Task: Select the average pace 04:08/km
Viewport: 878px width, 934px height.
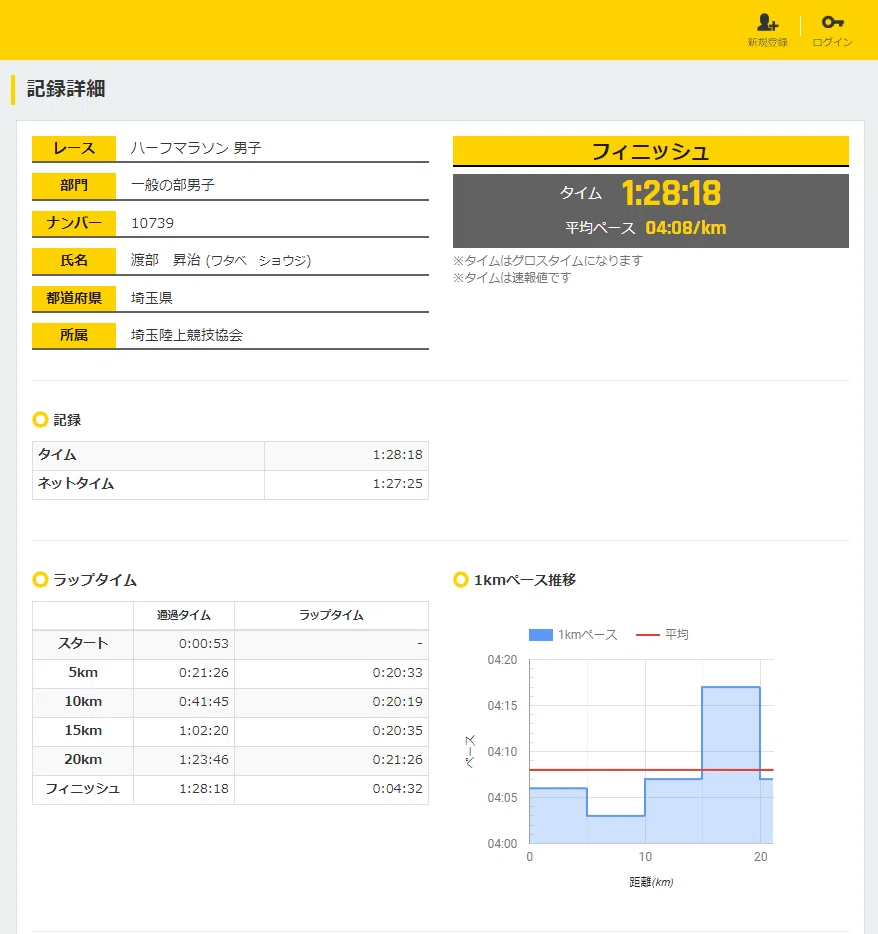Action: click(x=686, y=228)
